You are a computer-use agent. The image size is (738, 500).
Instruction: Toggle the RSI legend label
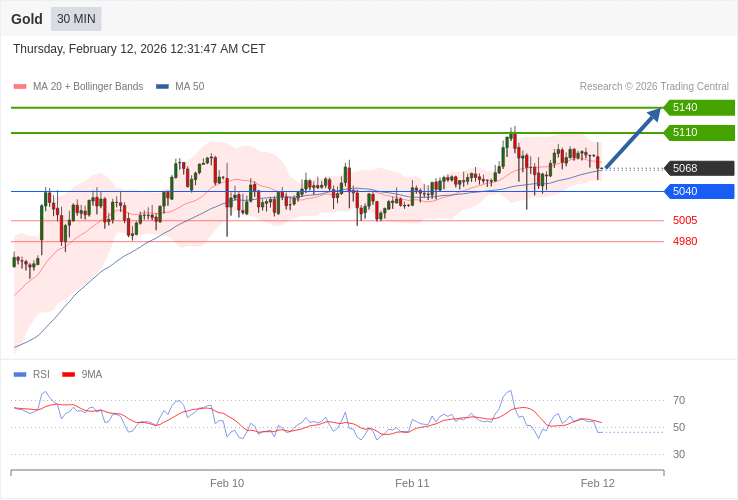[x=41, y=375]
